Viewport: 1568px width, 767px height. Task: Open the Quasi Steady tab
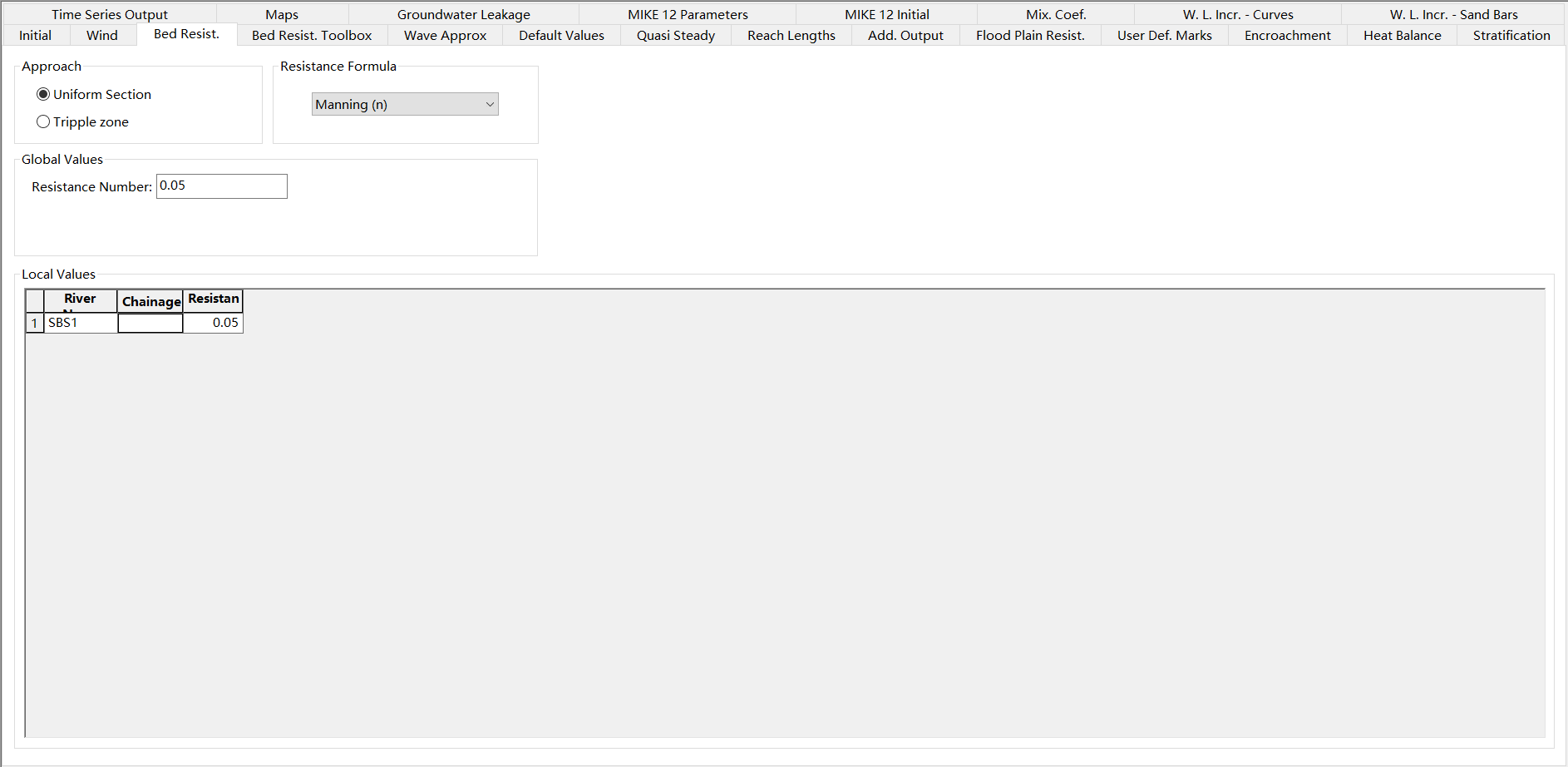click(x=675, y=36)
